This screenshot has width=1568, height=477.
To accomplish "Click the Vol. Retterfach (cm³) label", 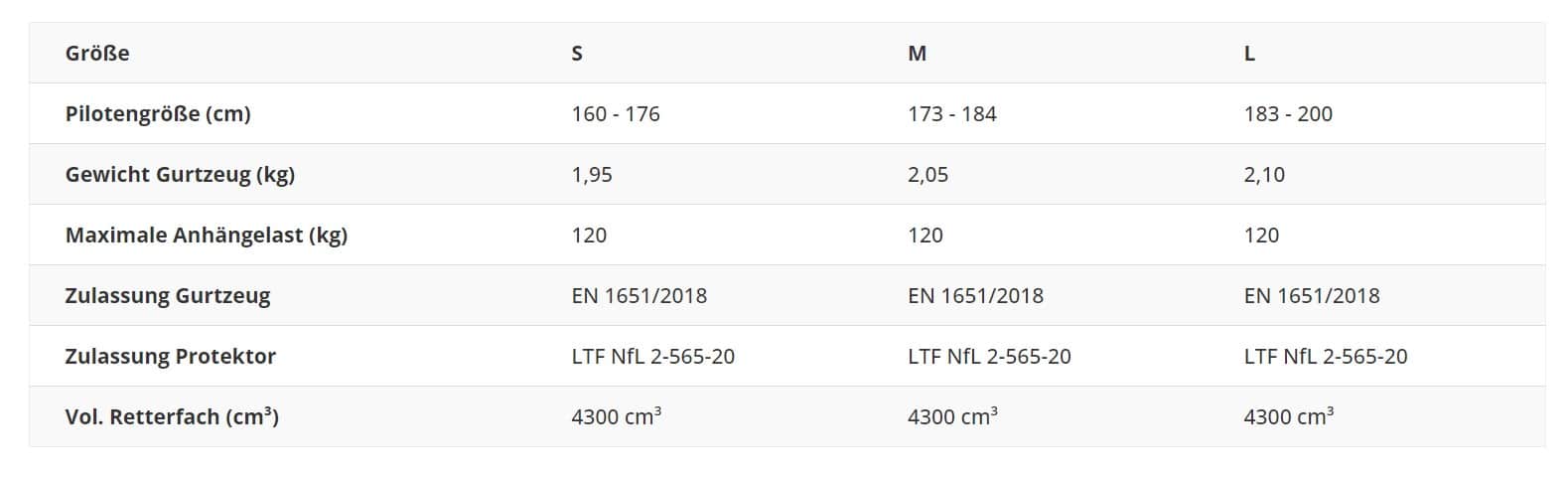I will coord(172,417).
